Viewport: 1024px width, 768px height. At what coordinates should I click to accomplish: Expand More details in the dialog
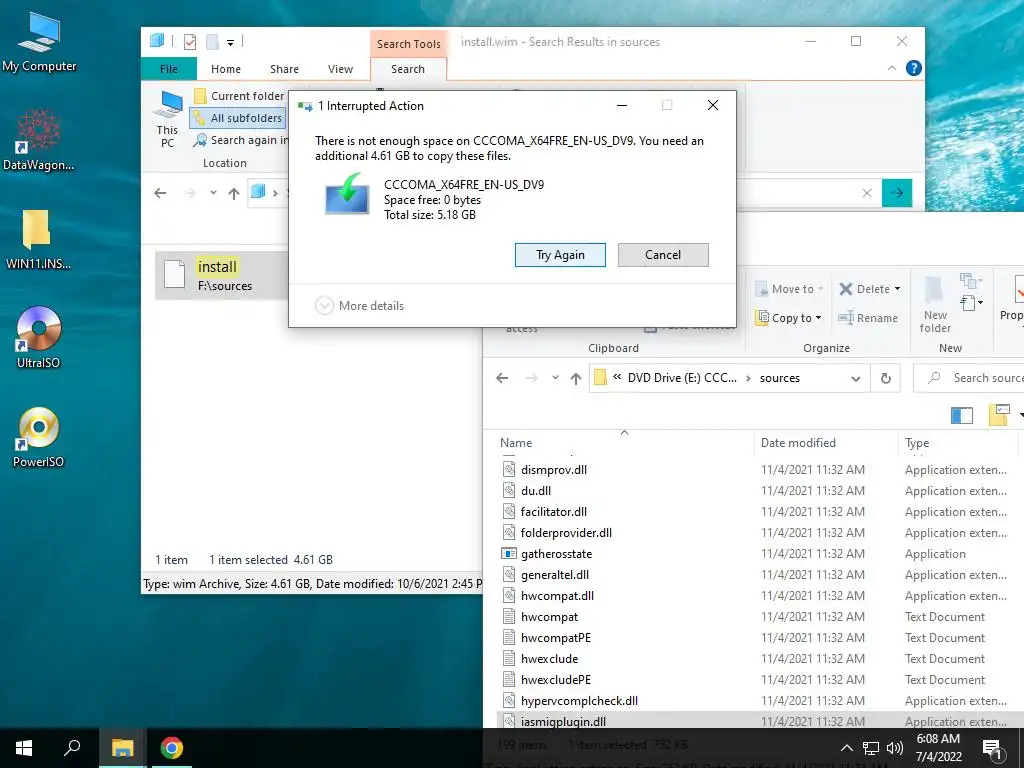(360, 306)
